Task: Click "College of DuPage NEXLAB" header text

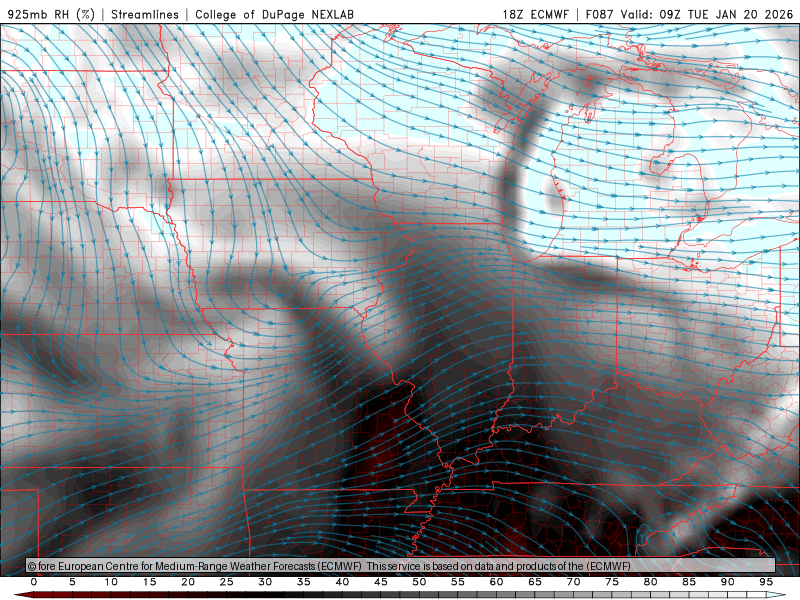Action: click(274, 14)
